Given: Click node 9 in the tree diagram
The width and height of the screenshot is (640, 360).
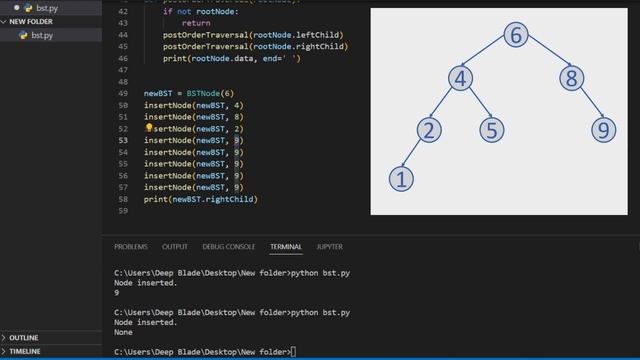Looking at the screenshot, I should (603, 130).
